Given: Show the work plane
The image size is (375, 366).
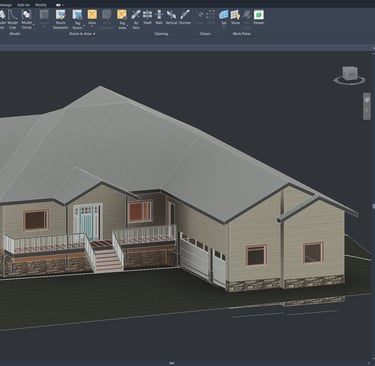Looking at the screenshot, I should 235,17.
